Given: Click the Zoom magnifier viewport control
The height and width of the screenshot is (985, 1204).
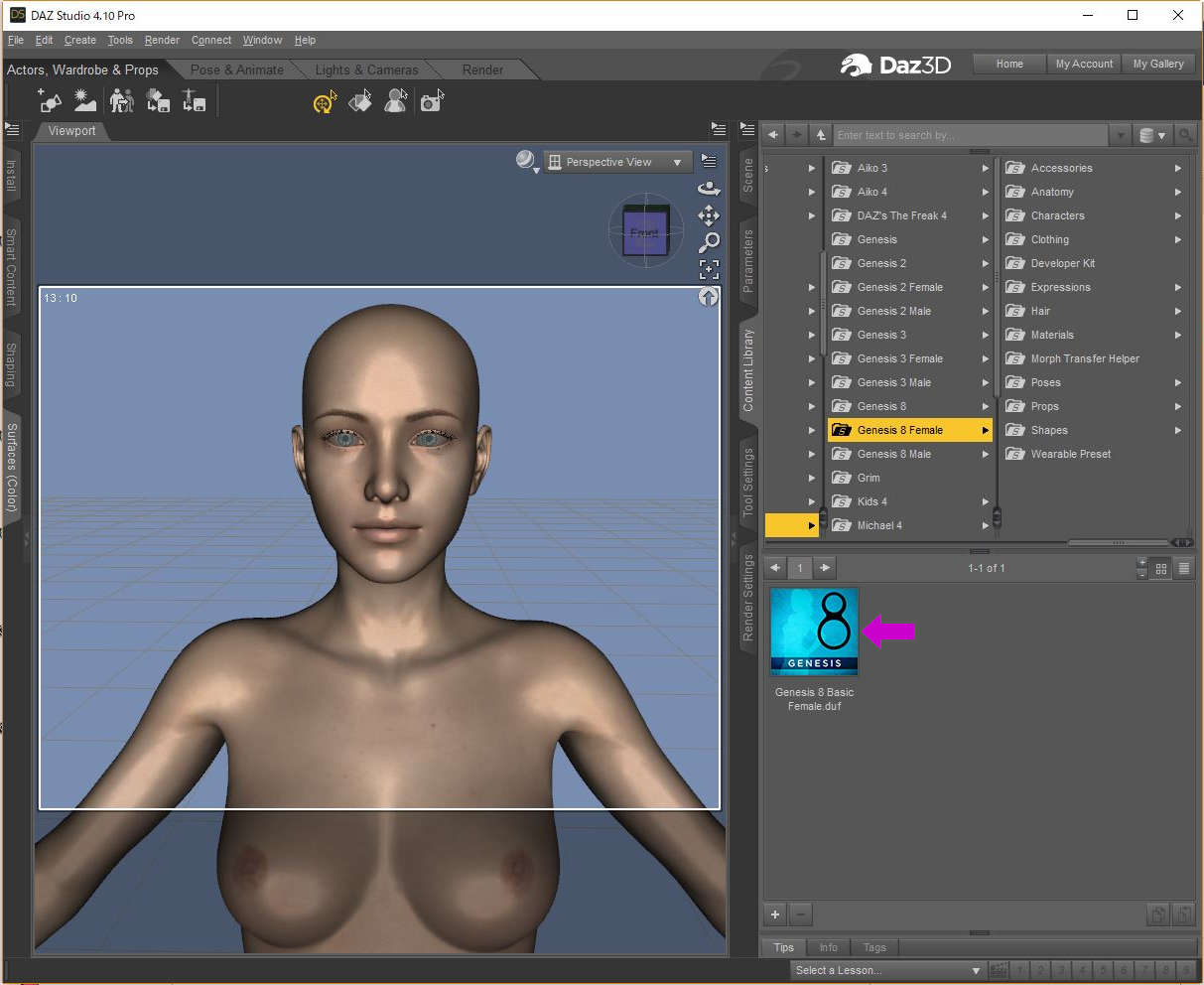Looking at the screenshot, I should 709,241.
